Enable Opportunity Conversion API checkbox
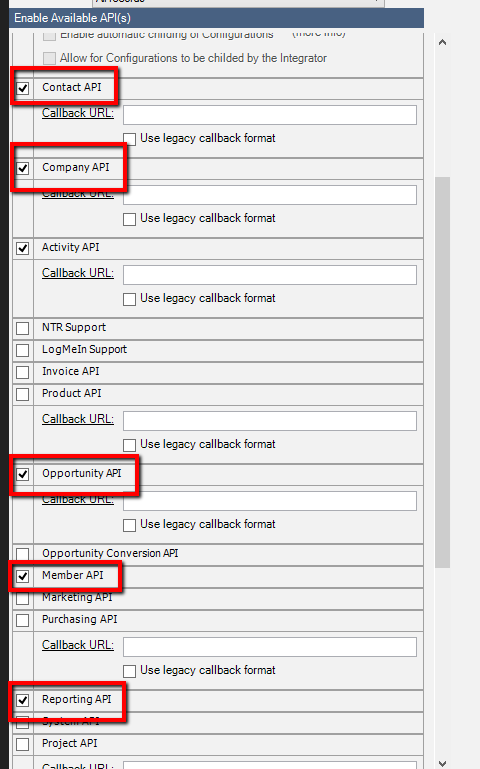This screenshot has width=480, height=769. click(x=23, y=554)
